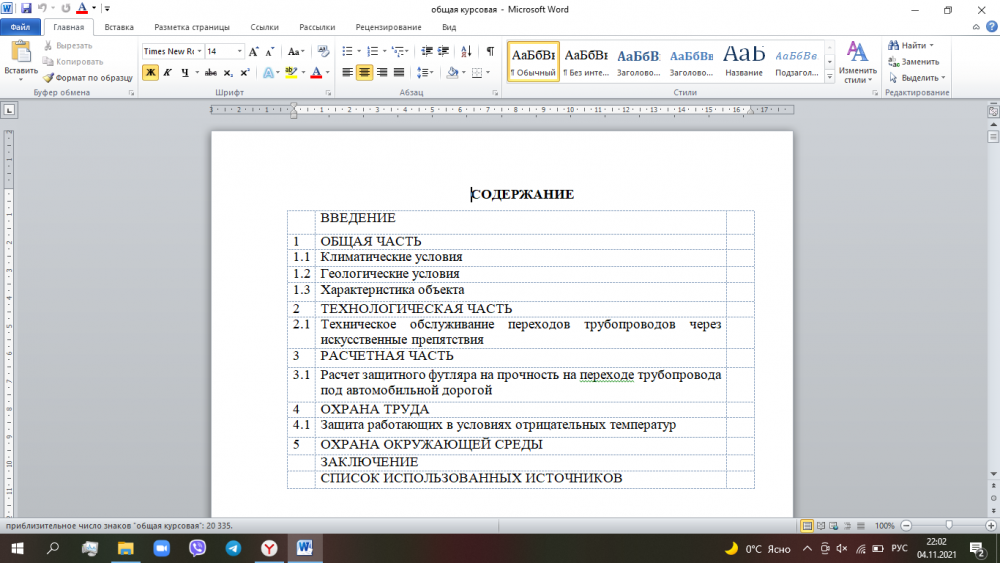Toggle Superscript formatting
1000x563 pixels.
coord(244,73)
